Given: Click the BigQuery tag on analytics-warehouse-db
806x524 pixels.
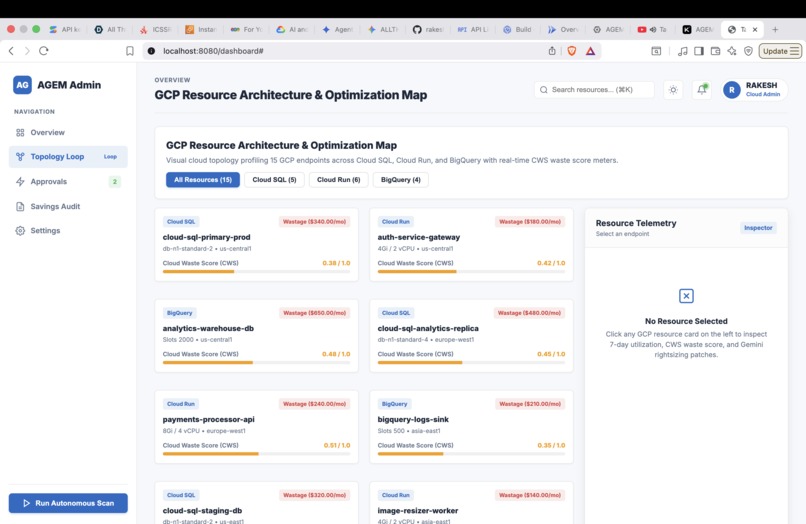Looking at the screenshot, I should coord(179,313).
